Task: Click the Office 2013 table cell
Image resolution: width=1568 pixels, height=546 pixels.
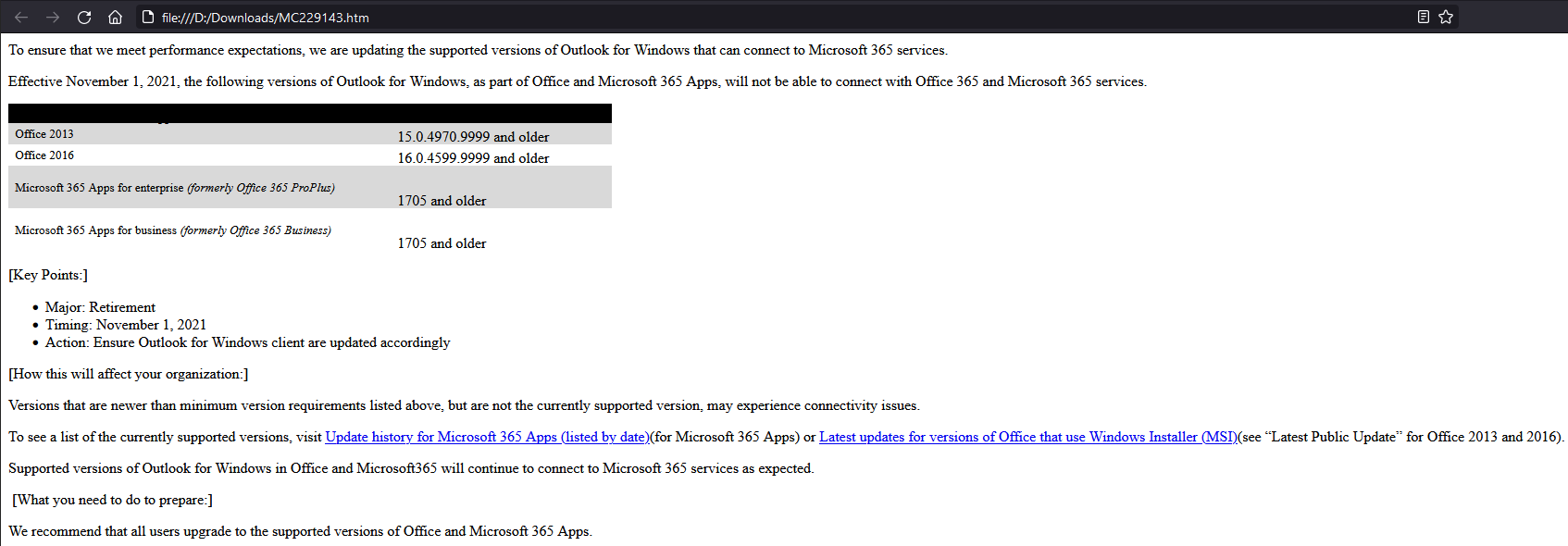Action: [44, 134]
